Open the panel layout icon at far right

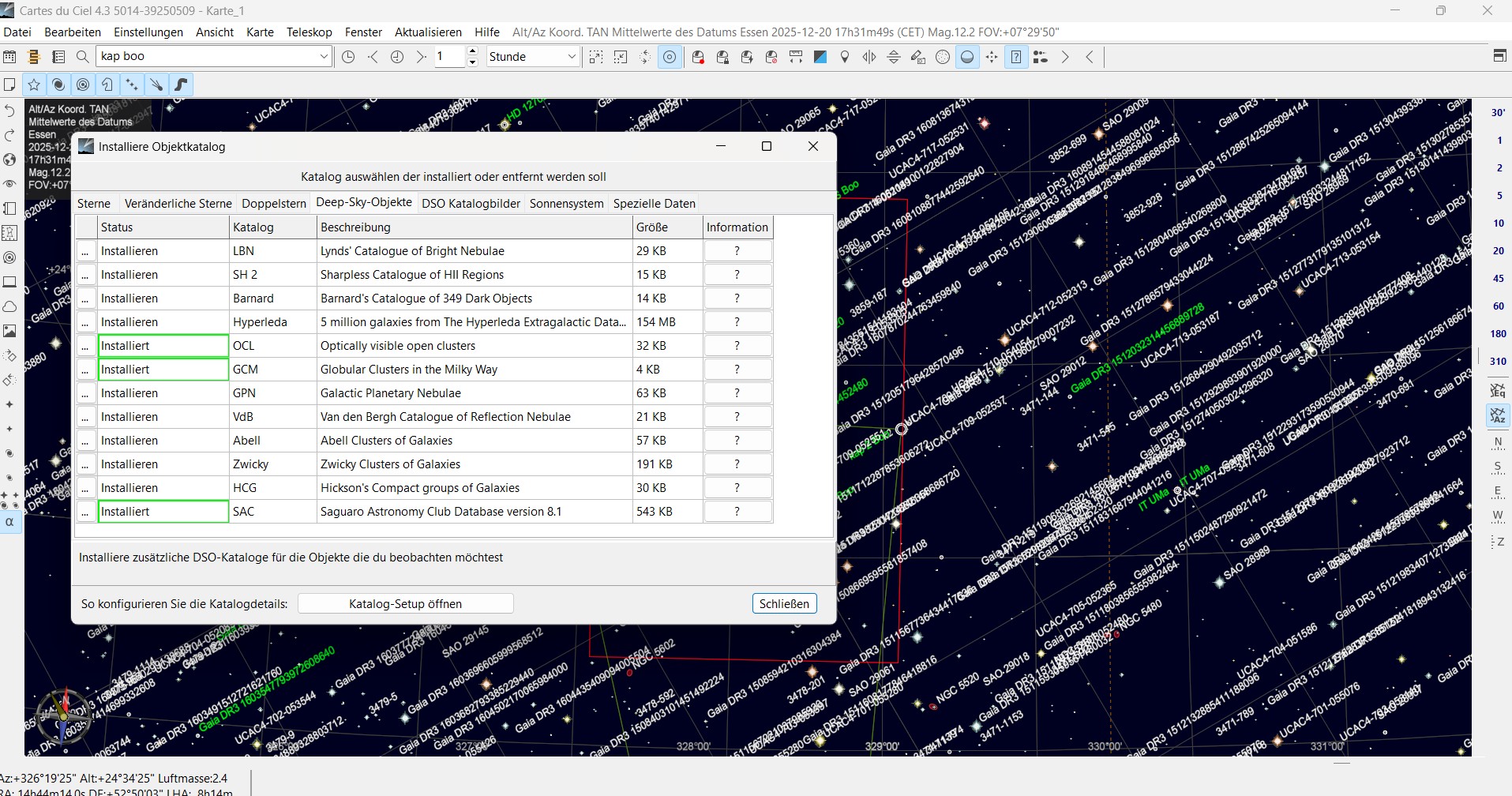1499,55
